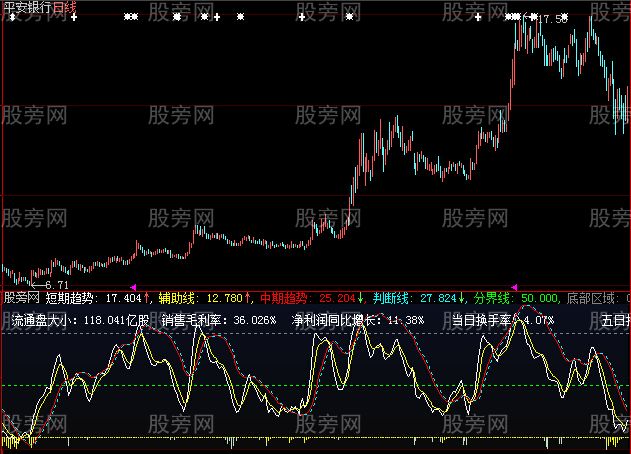Click the 分界线 50.000 indicator value

coord(515,298)
